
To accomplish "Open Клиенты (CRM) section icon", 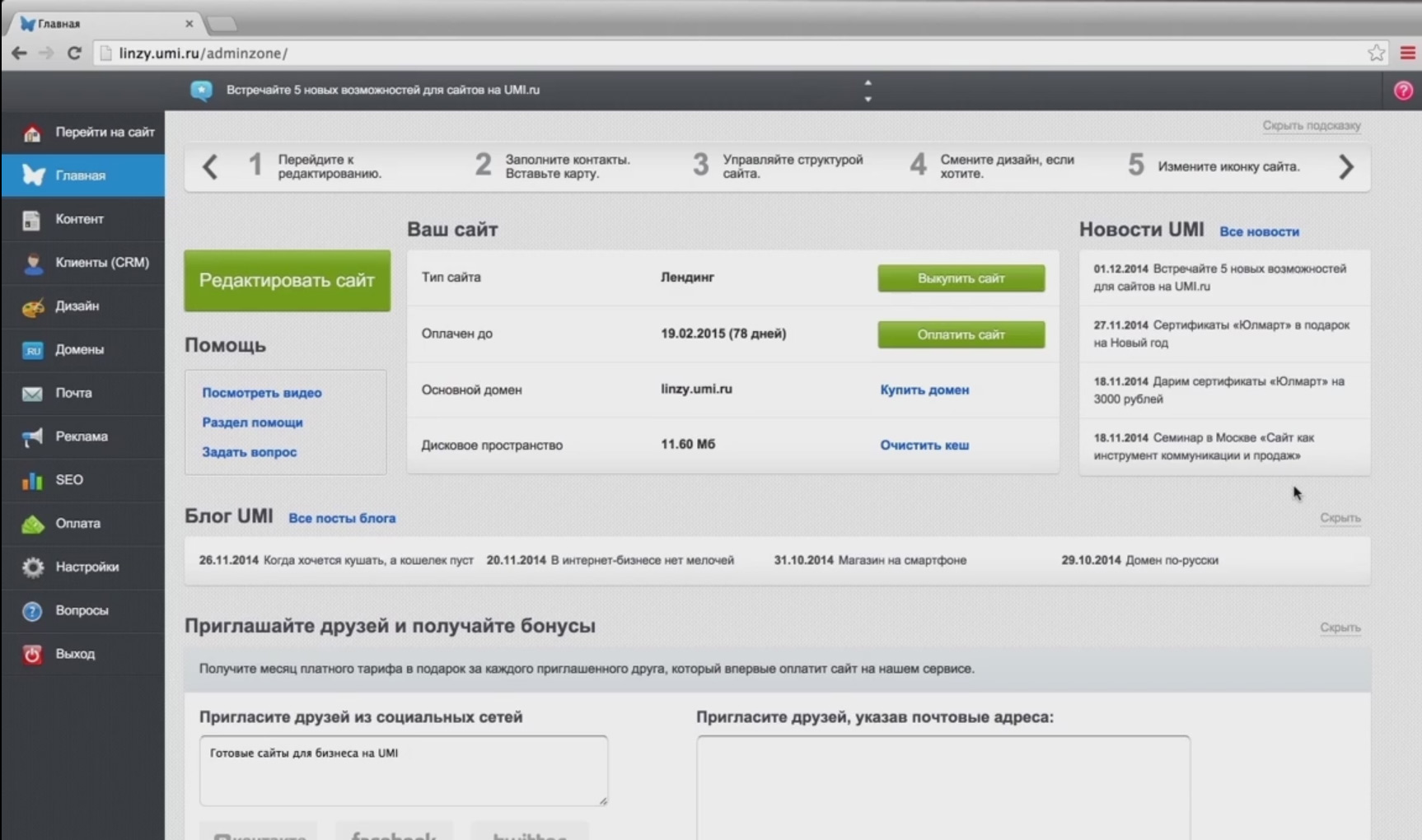I will (x=32, y=263).
